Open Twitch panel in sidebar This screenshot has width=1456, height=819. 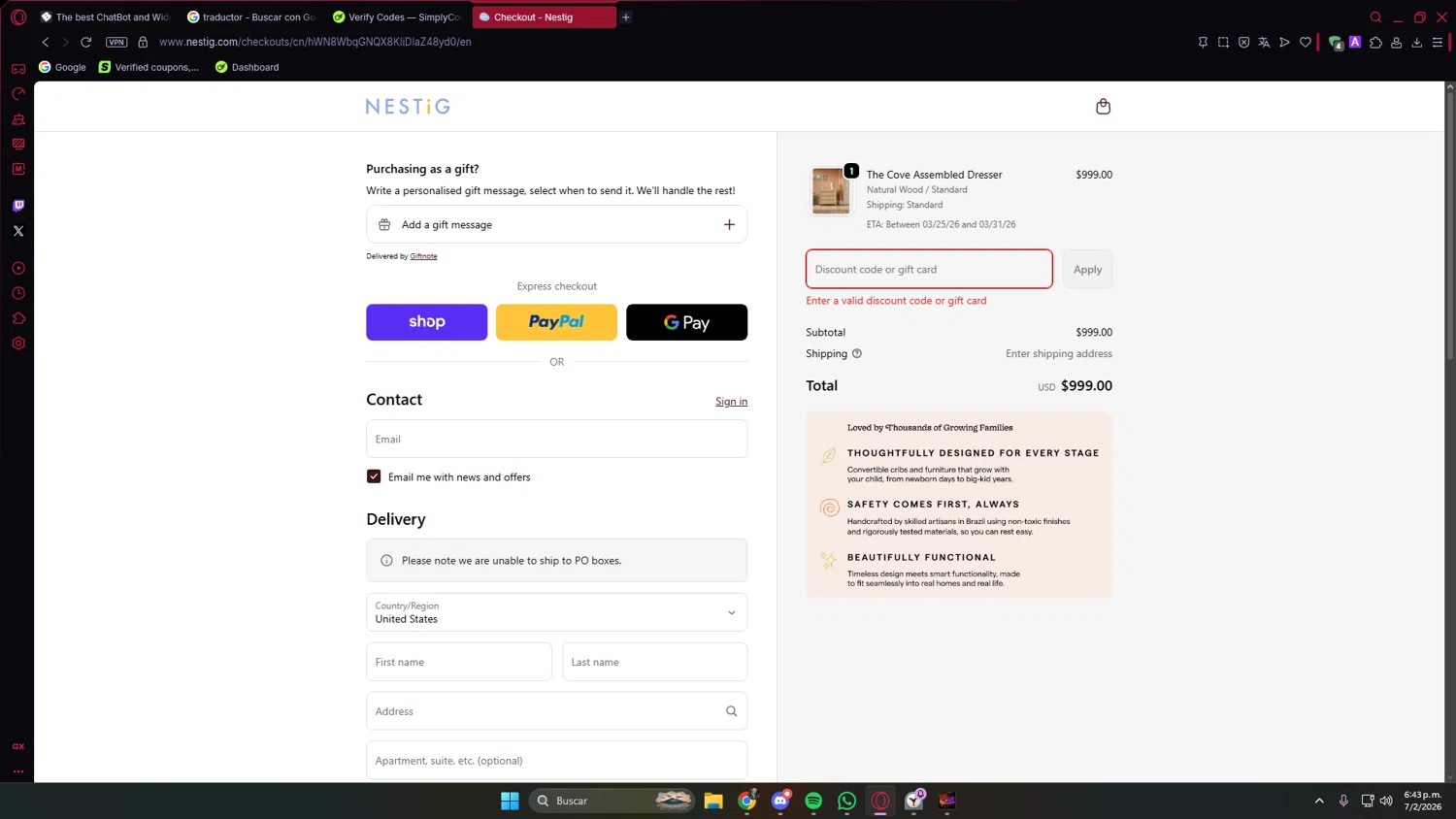click(18, 206)
